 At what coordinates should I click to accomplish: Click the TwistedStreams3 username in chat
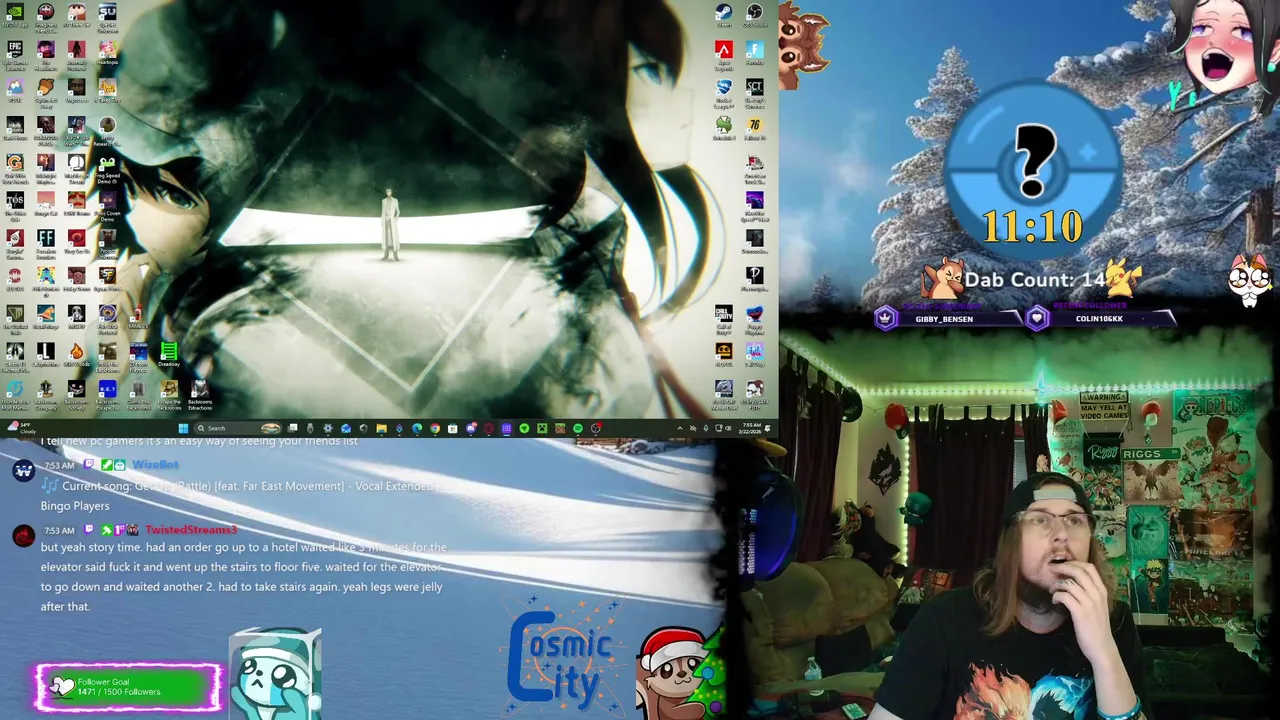point(191,529)
